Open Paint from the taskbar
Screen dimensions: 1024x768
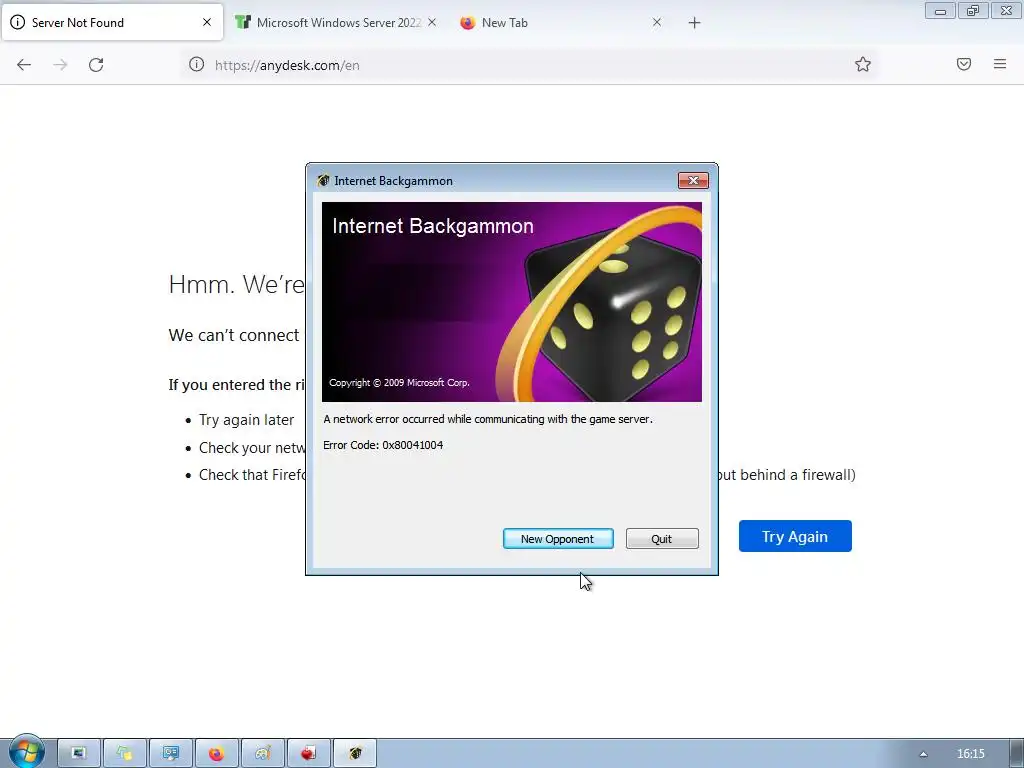[263, 754]
